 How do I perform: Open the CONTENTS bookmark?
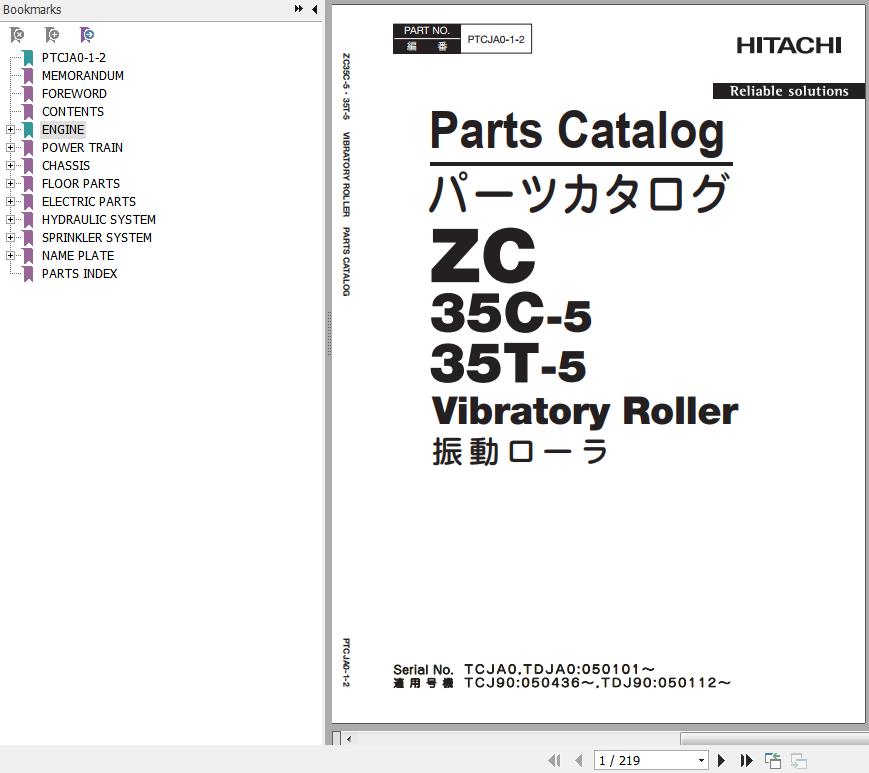tap(73, 111)
